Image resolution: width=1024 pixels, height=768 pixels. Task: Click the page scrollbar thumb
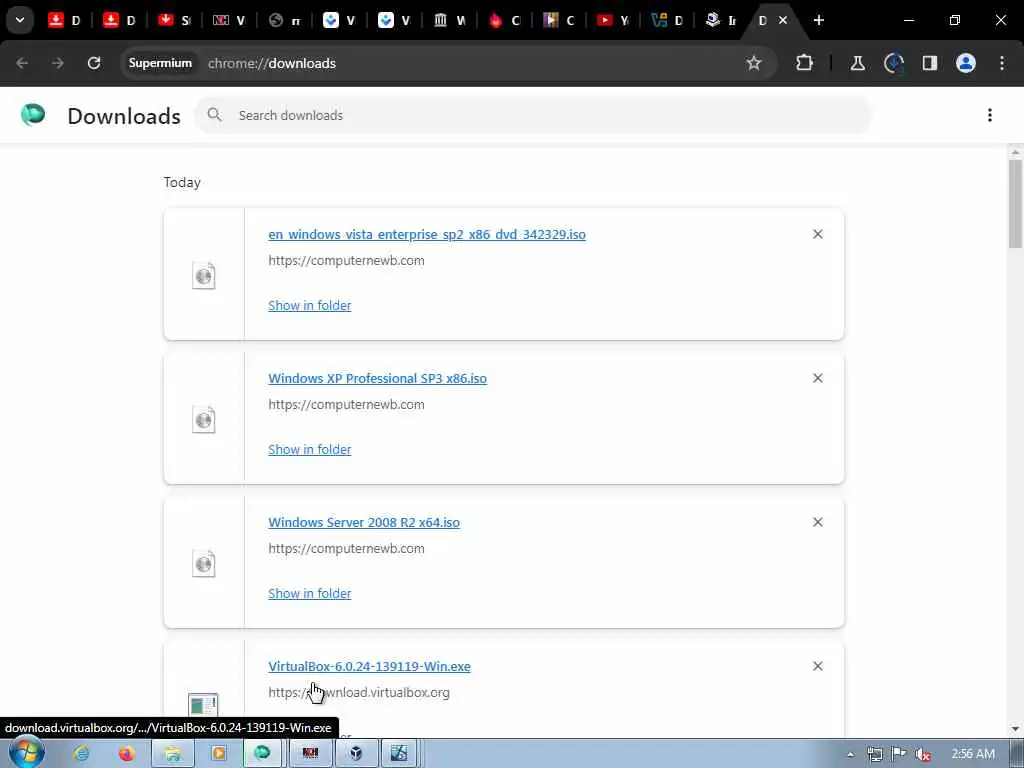point(1015,204)
